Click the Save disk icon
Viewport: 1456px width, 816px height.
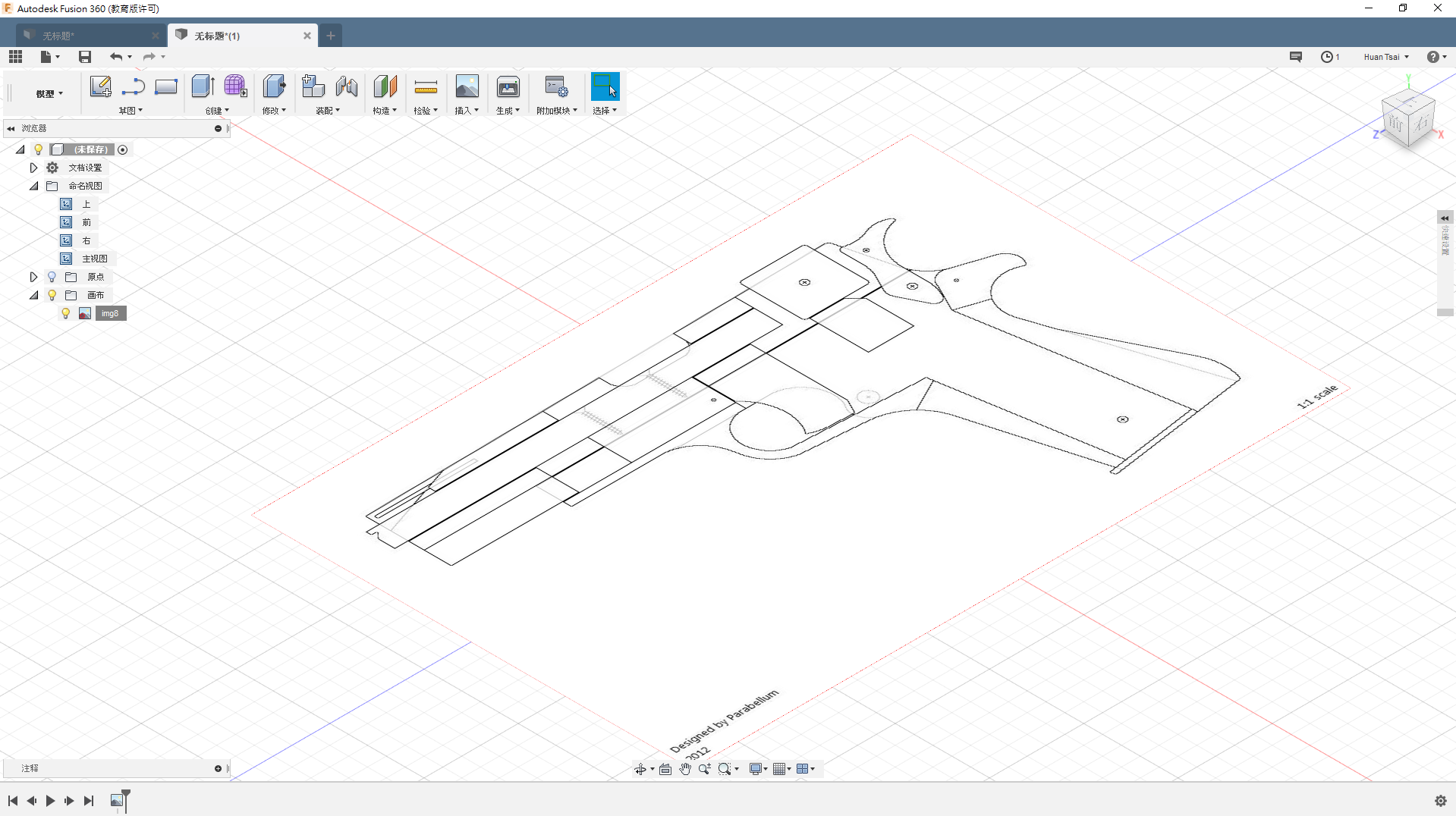[x=85, y=57]
